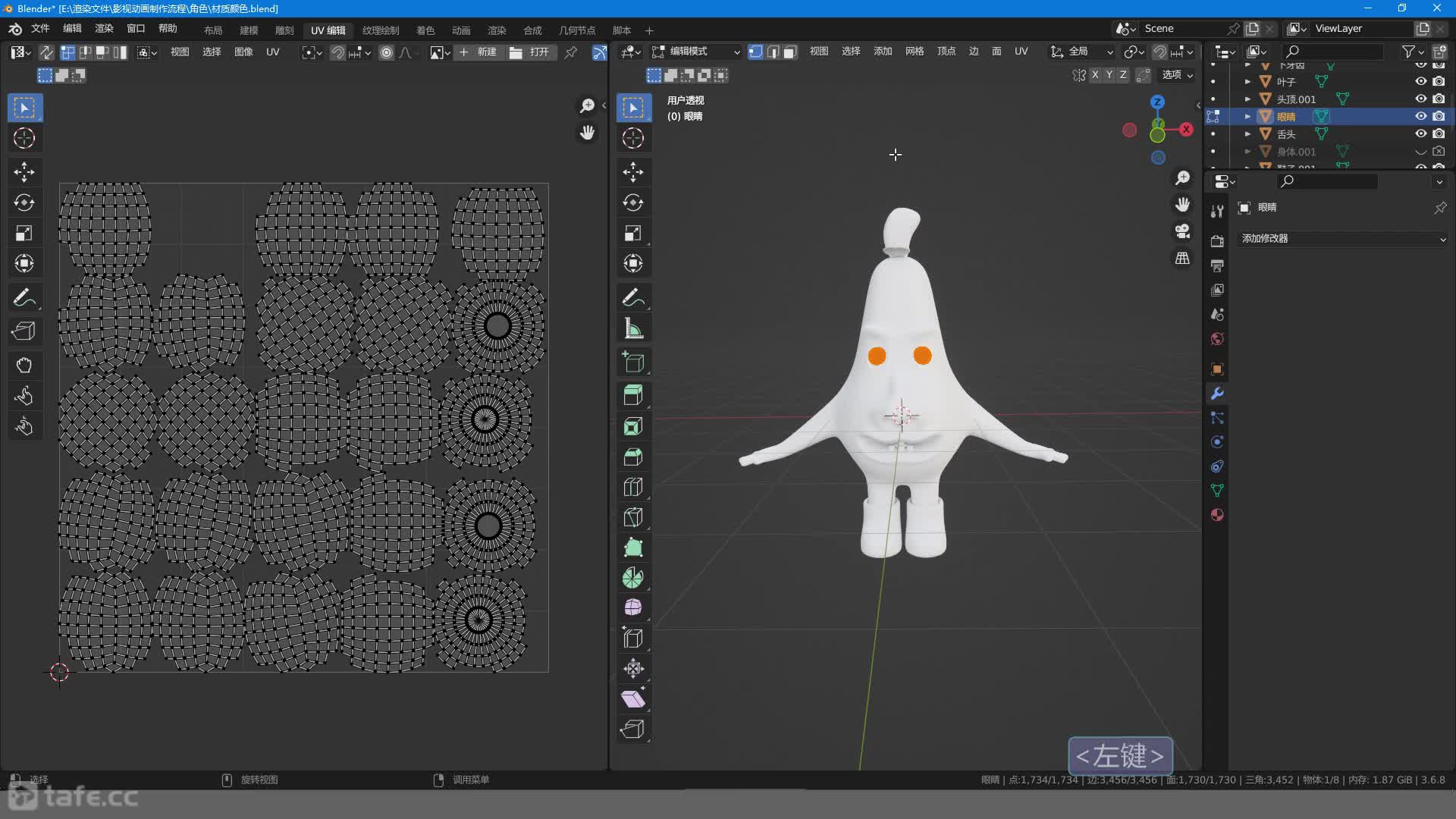Image resolution: width=1456 pixels, height=819 pixels.
Task: Select the Move tool in 3D viewport
Action: pyautogui.click(x=633, y=171)
